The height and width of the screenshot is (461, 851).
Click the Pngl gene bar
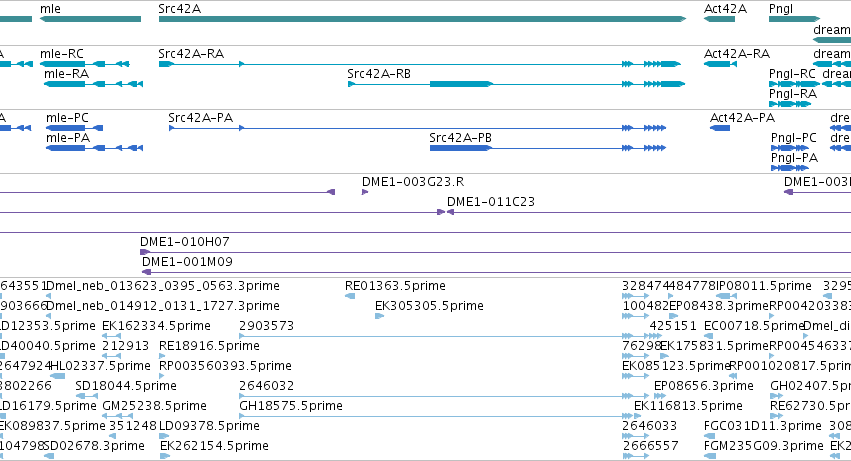794,19
